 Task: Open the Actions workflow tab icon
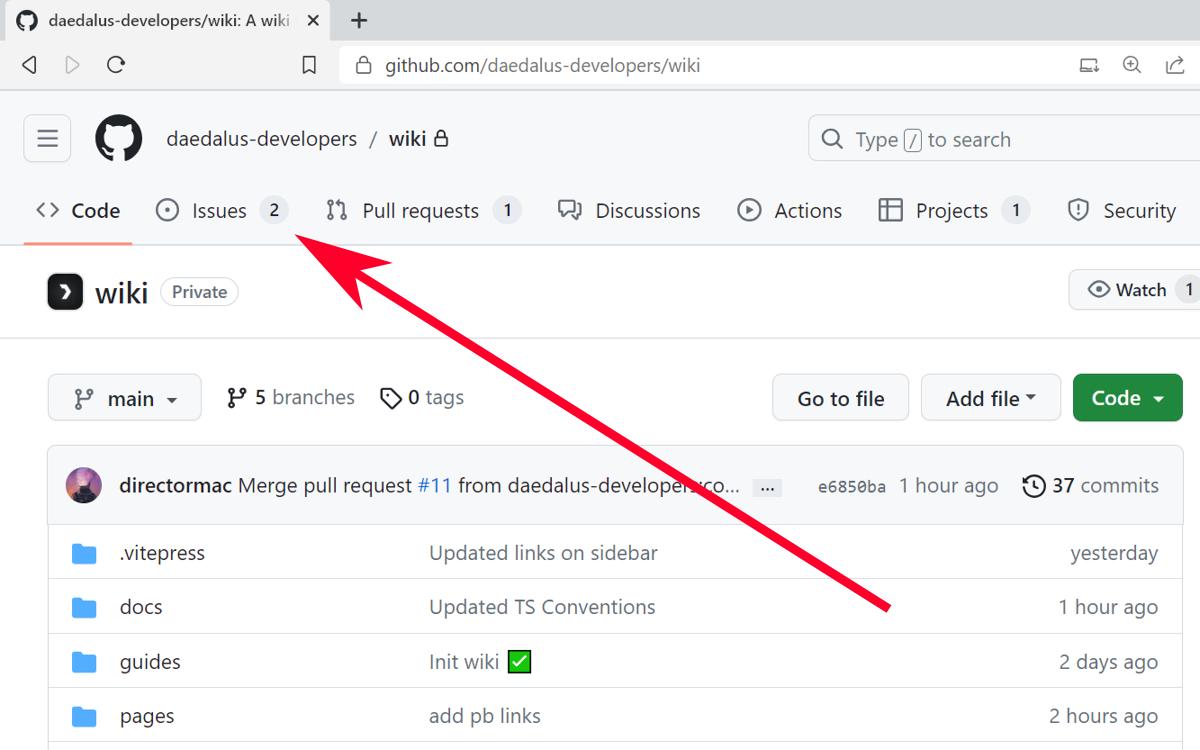pyautogui.click(x=748, y=210)
